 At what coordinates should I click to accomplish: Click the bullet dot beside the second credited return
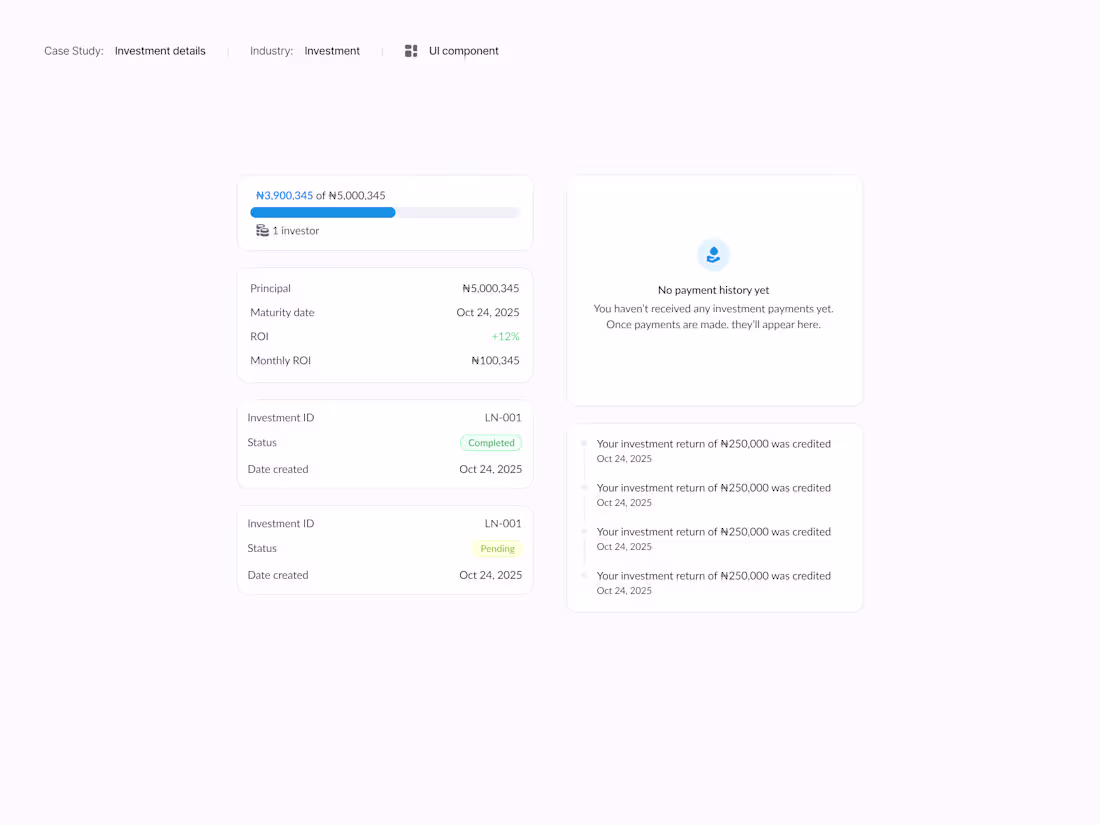click(x=583, y=487)
